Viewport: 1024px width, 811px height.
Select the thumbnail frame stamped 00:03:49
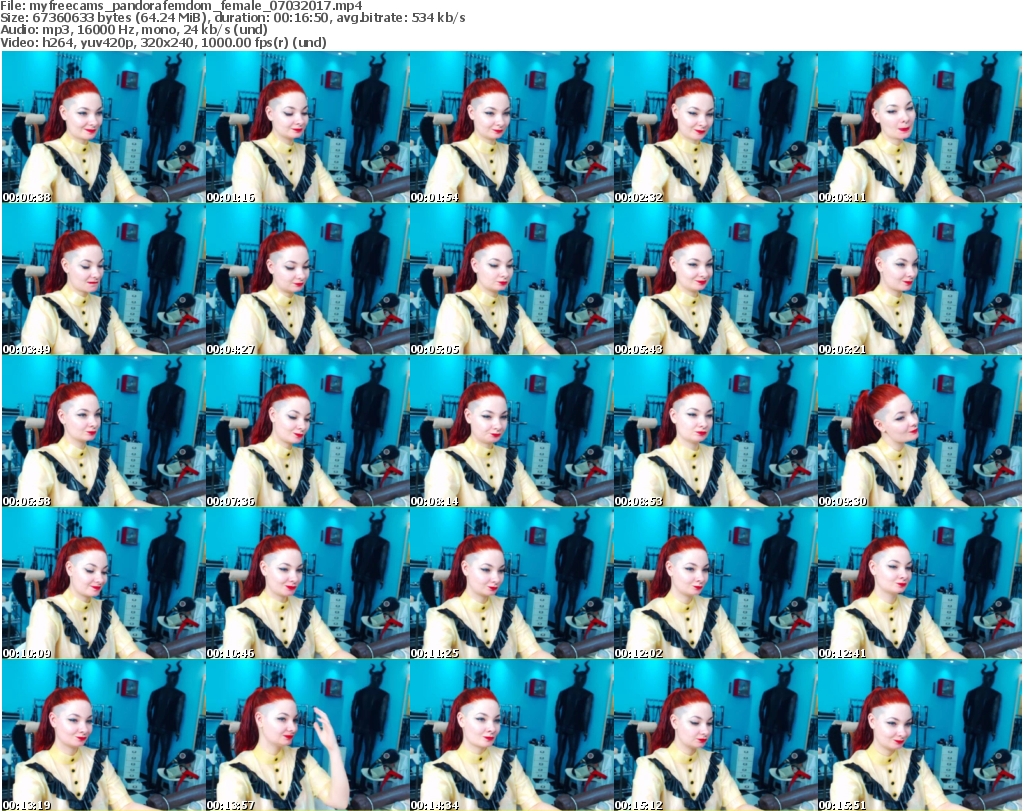(103, 279)
